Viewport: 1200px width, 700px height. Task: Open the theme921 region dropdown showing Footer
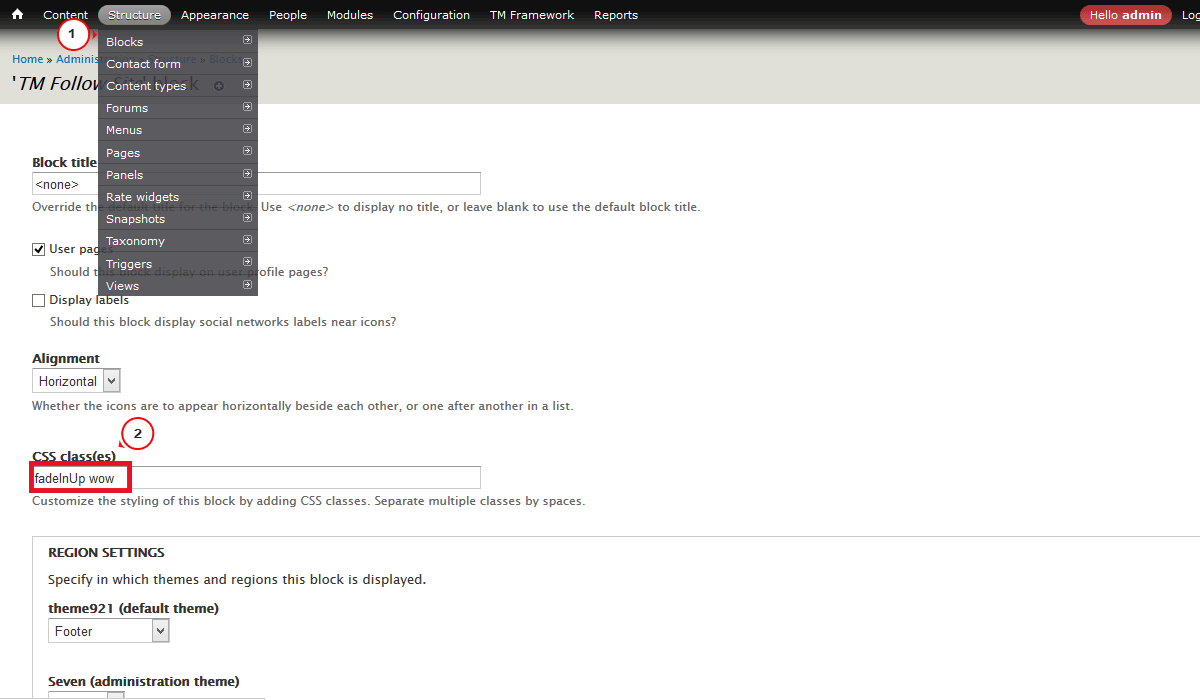point(109,631)
